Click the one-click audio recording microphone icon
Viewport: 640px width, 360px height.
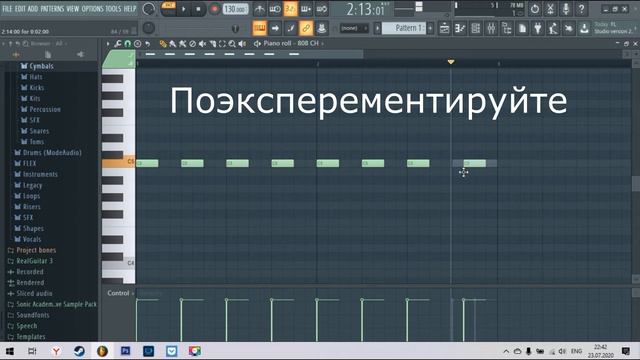pos(566,9)
